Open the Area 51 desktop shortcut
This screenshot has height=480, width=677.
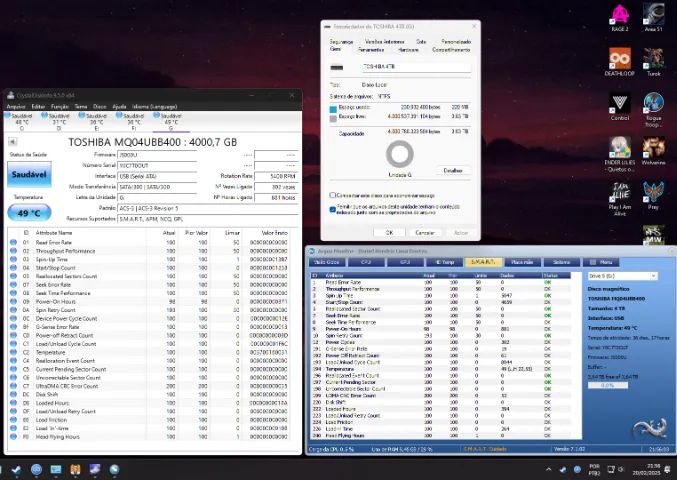coord(653,17)
